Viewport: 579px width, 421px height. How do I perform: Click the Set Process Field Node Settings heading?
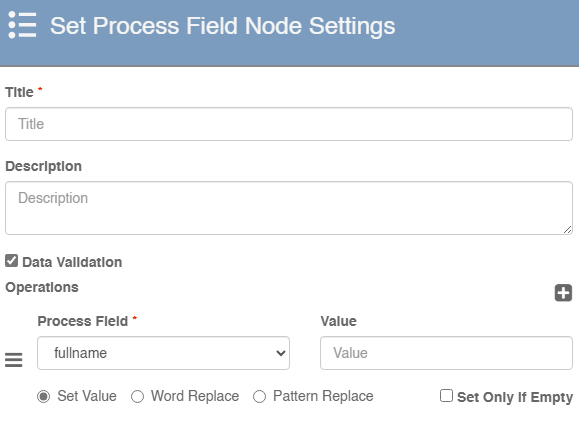222,26
